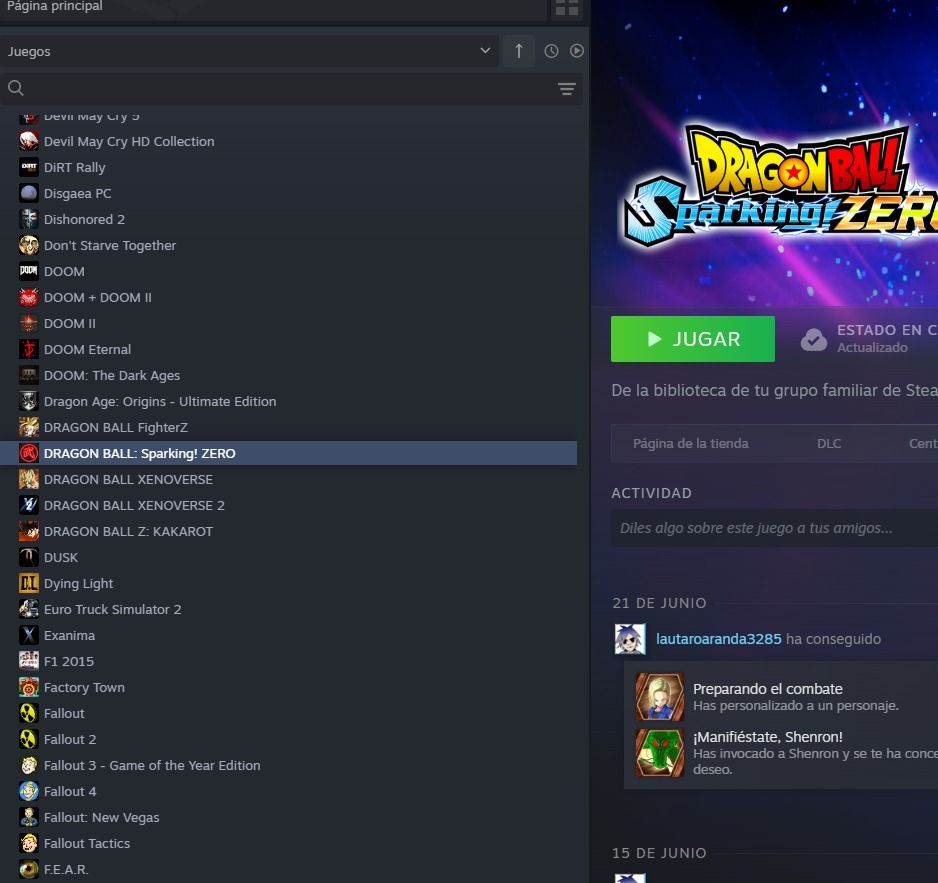Select DOOM game icon

click(29, 272)
